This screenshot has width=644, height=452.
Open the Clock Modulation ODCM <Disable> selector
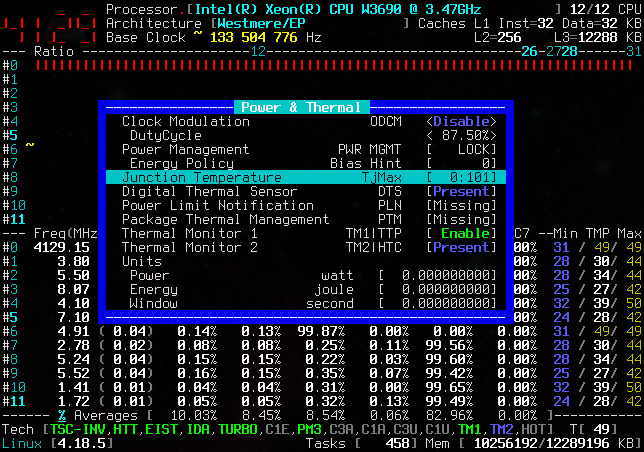click(461, 122)
